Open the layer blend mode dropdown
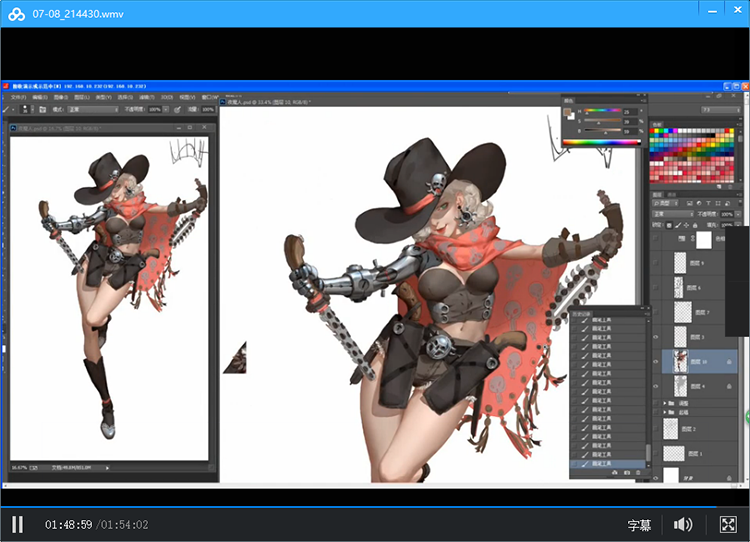This screenshot has height=542, width=750. [672, 214]
